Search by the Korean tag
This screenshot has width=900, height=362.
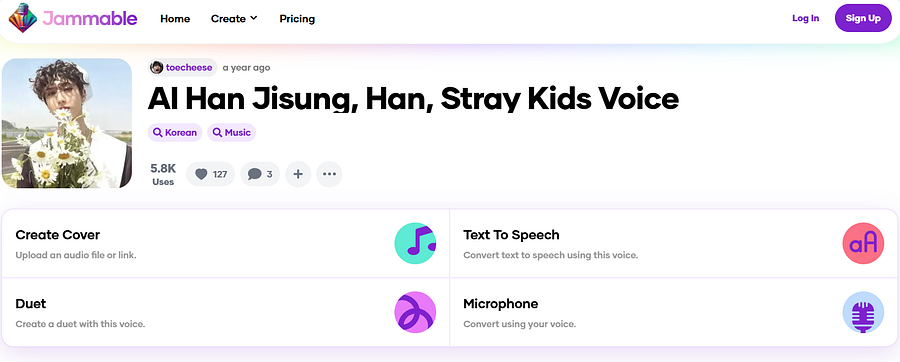click(175, 133)
